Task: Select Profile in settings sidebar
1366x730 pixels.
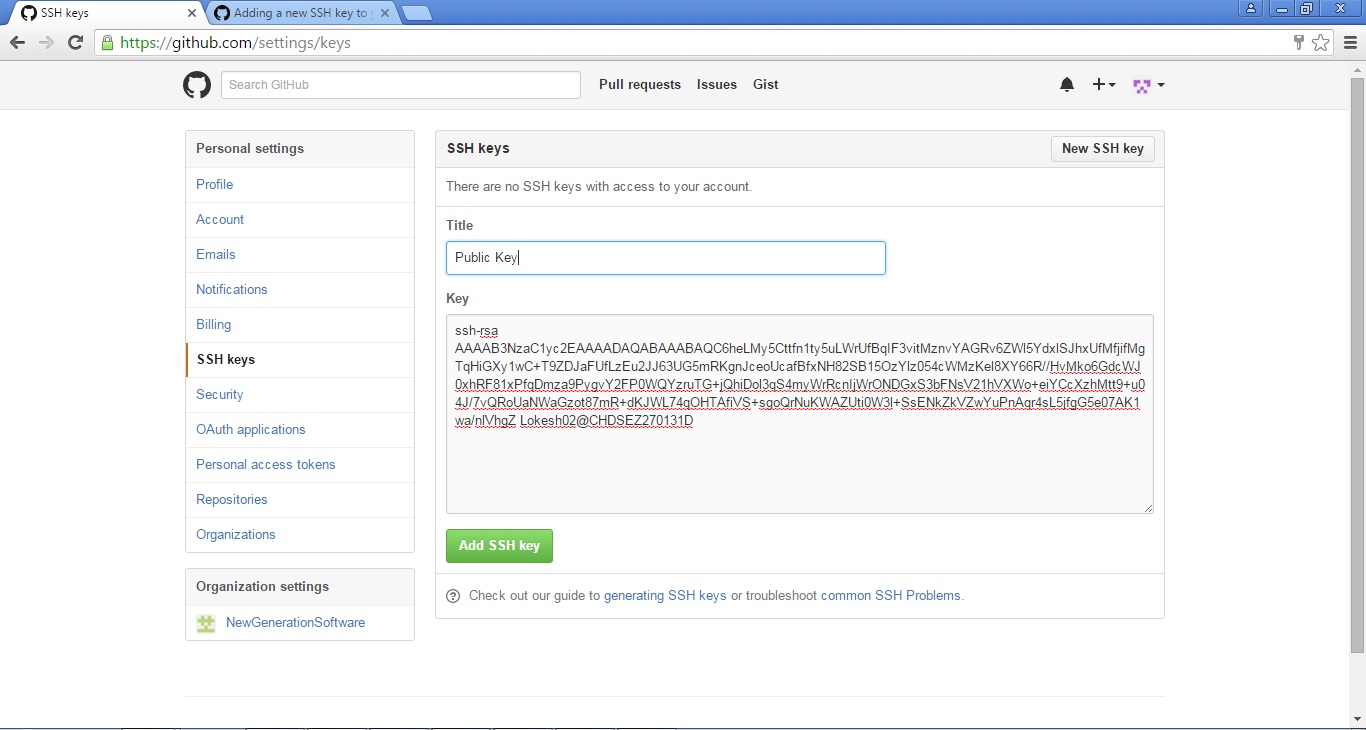Action: (x=300, y=185)
